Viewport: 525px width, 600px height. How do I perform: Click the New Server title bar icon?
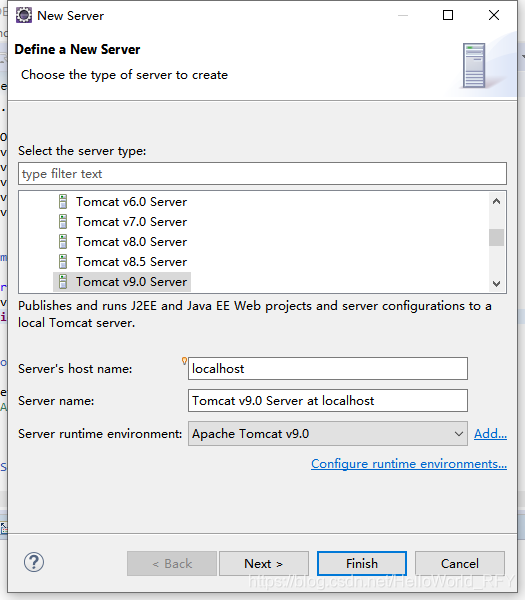click(x=24, y=16)
